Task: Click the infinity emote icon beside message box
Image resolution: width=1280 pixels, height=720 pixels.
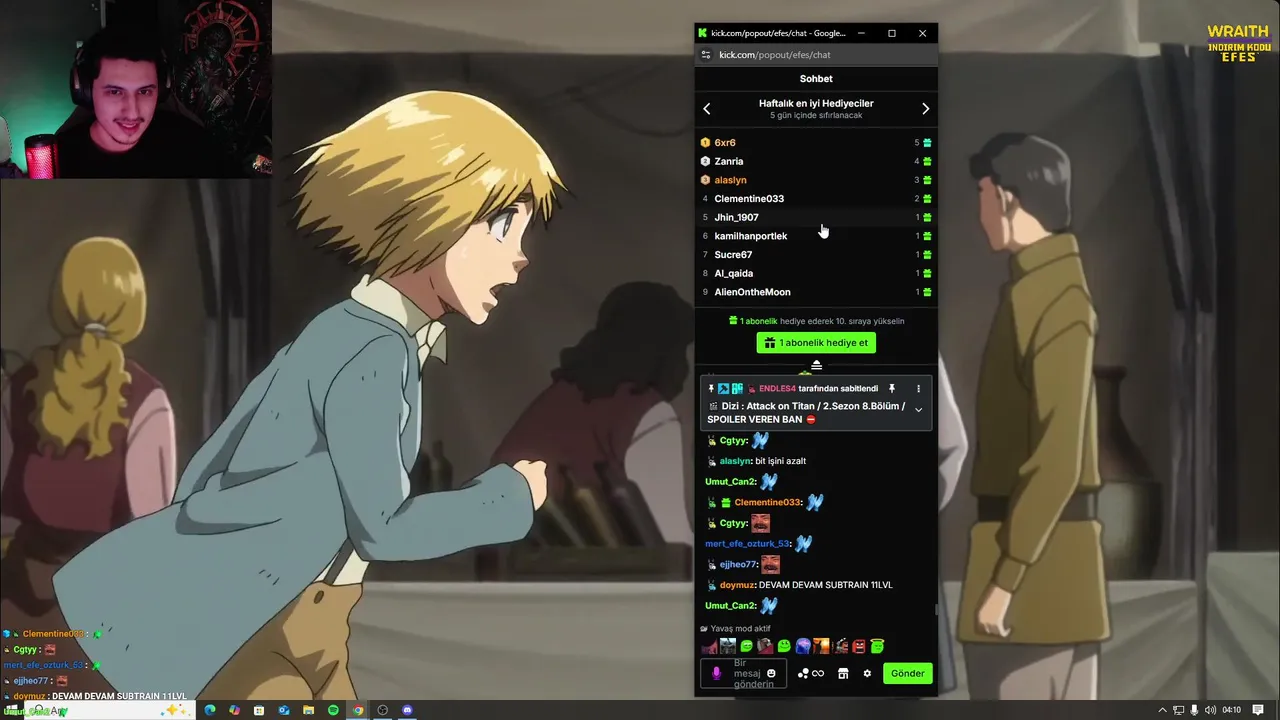Action: pyautogui.click(x=818, y=673)
